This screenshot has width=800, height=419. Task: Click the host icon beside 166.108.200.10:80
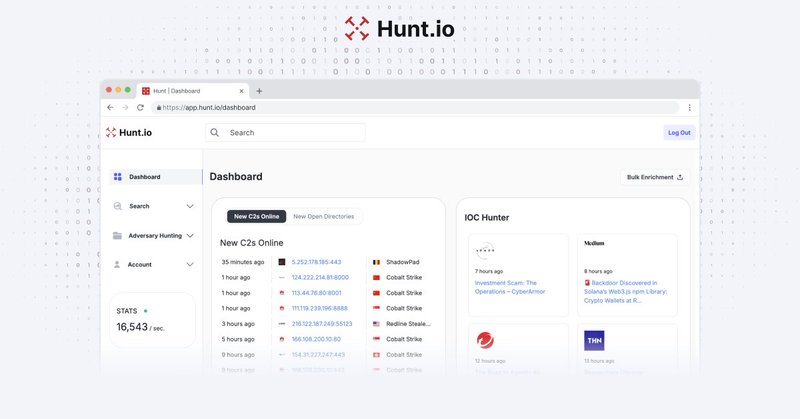pos(282,339)
